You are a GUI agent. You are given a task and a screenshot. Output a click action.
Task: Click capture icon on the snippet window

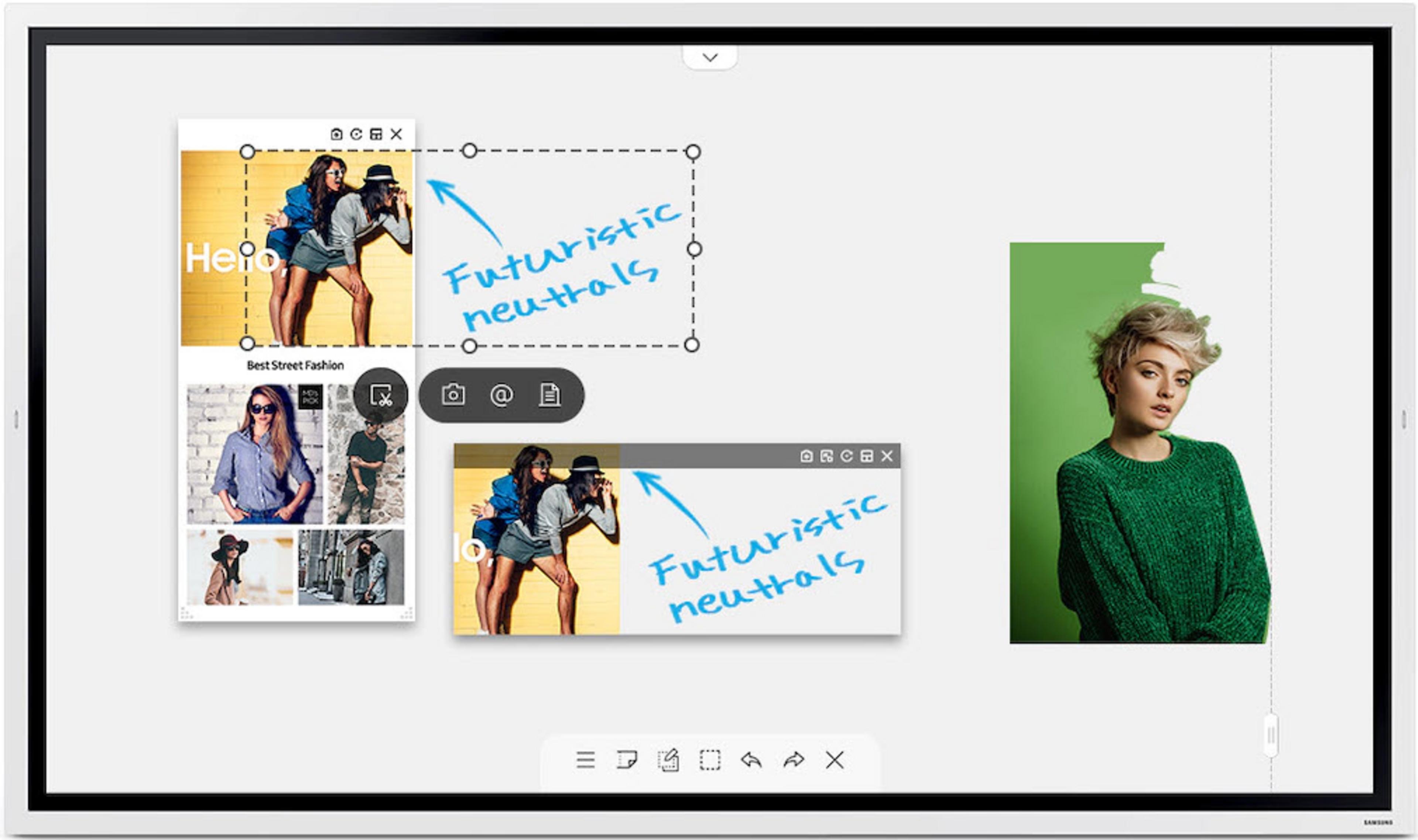pos(806,456)
